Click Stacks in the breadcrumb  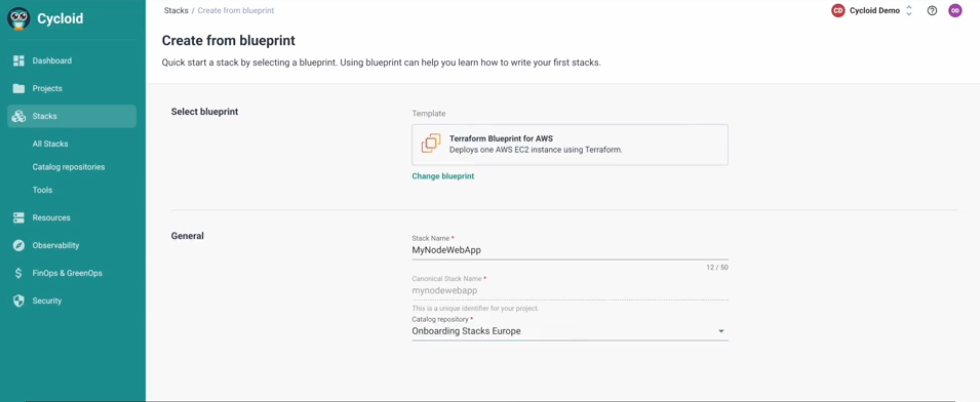(176, 10)
